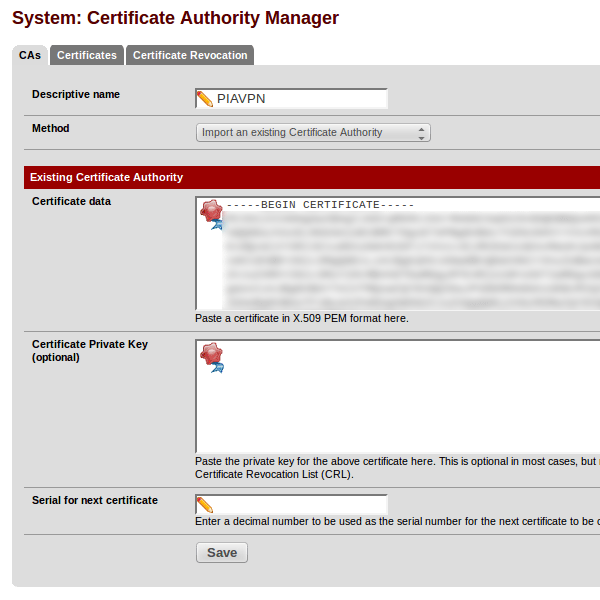Click the 'Method' label
The width and height of the screenshot is (600, 600).
coord(51,128)
